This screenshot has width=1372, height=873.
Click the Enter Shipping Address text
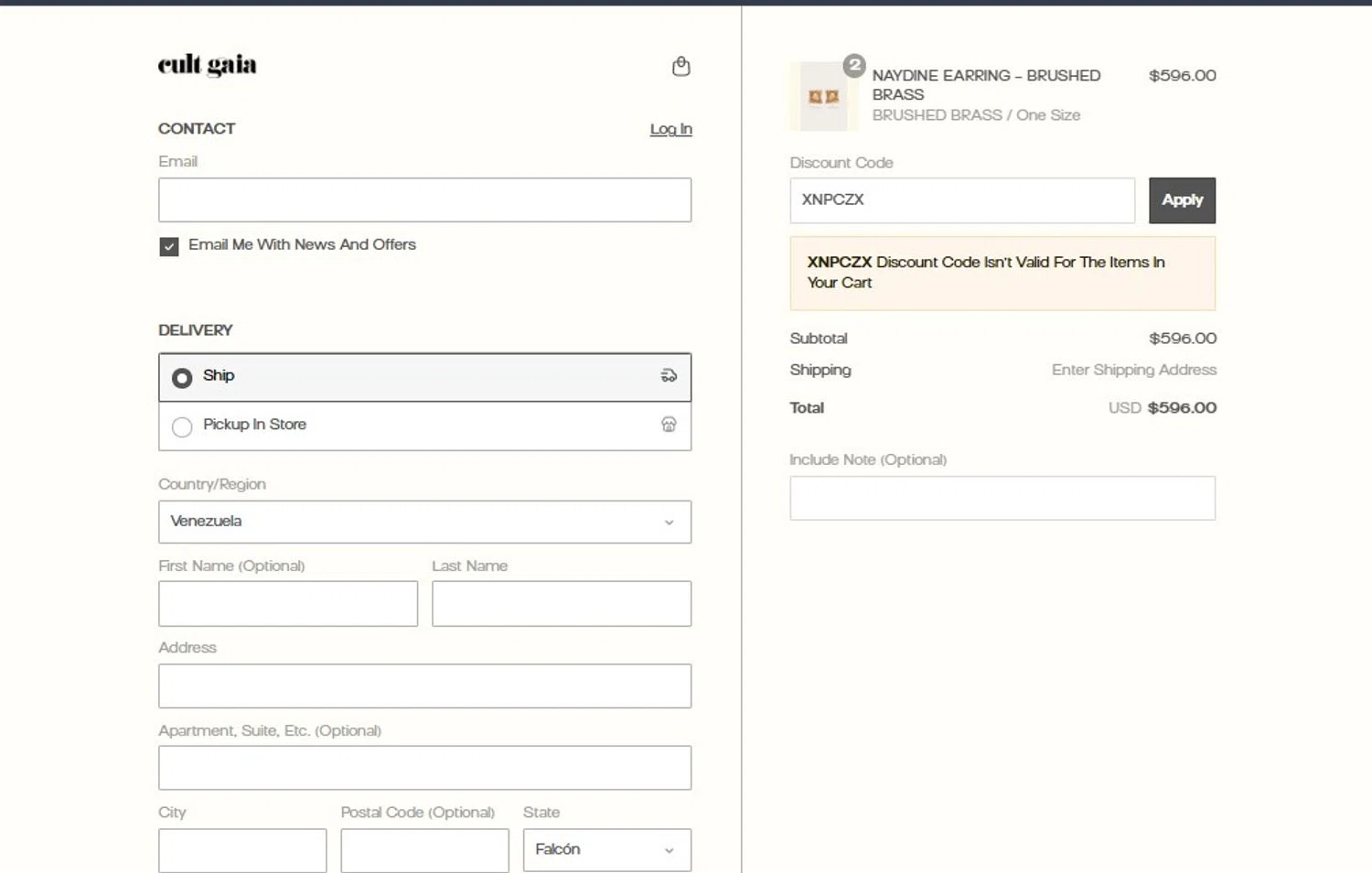[1134, 370]
